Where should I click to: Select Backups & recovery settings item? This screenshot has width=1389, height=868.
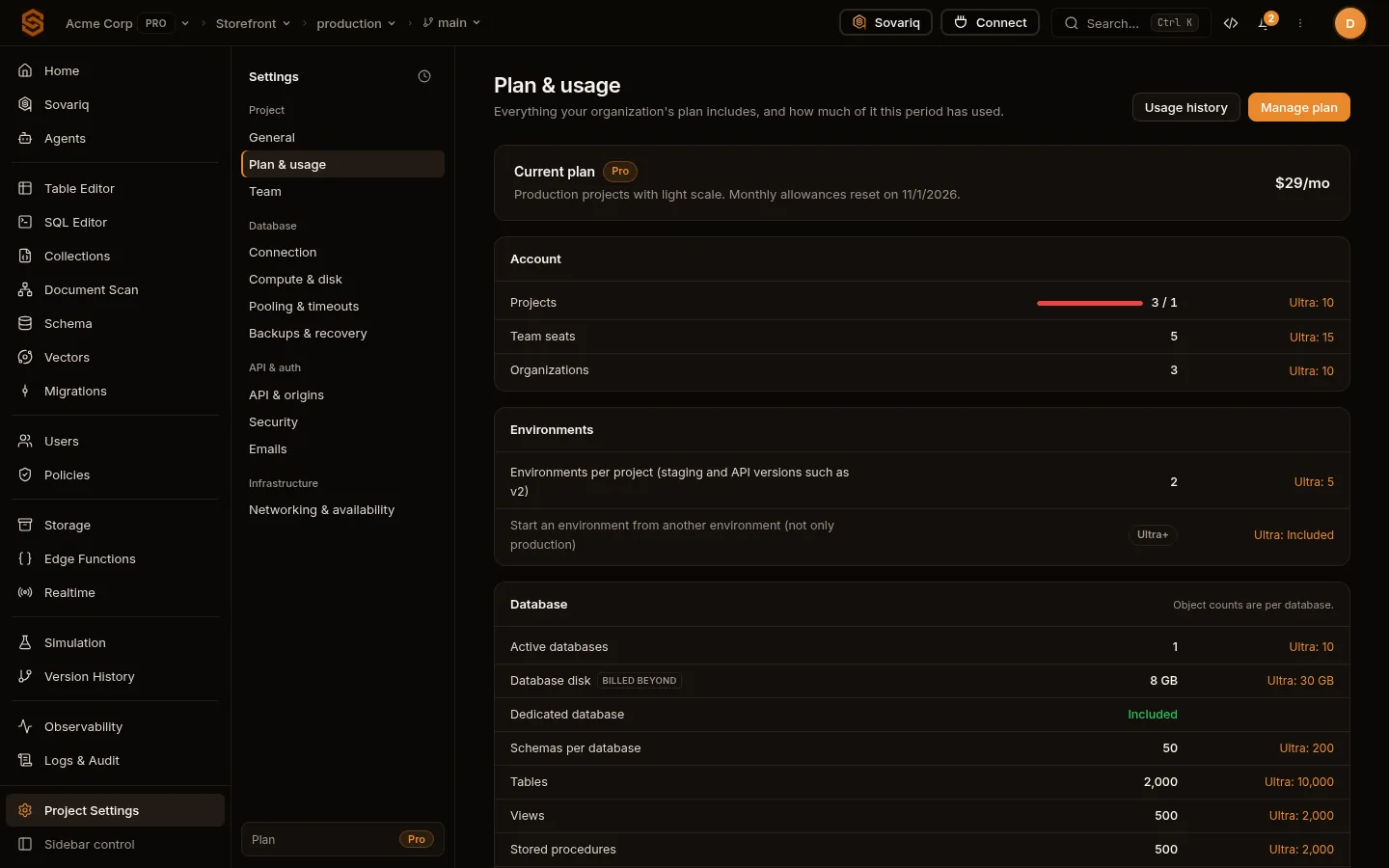(308, 333)
